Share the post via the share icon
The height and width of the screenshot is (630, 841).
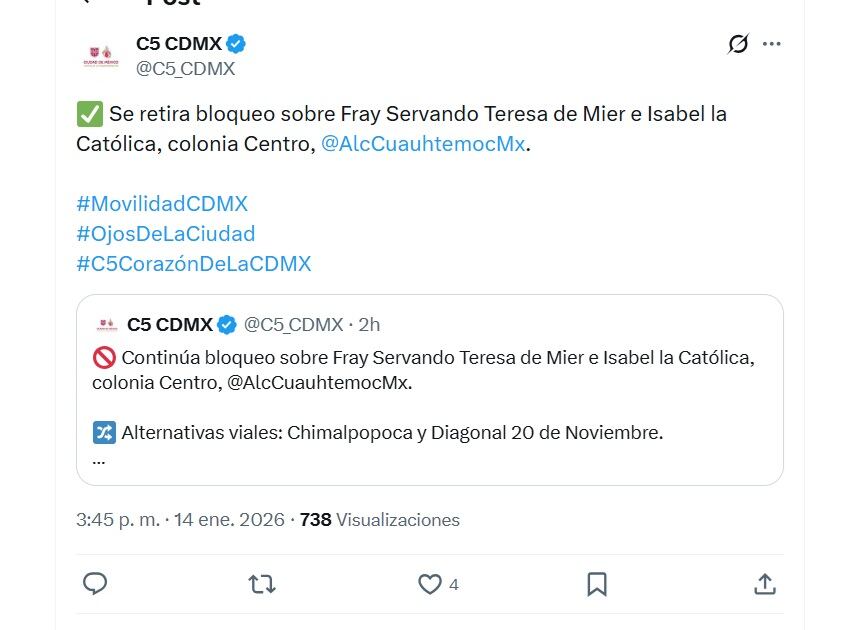pos(765,584)
